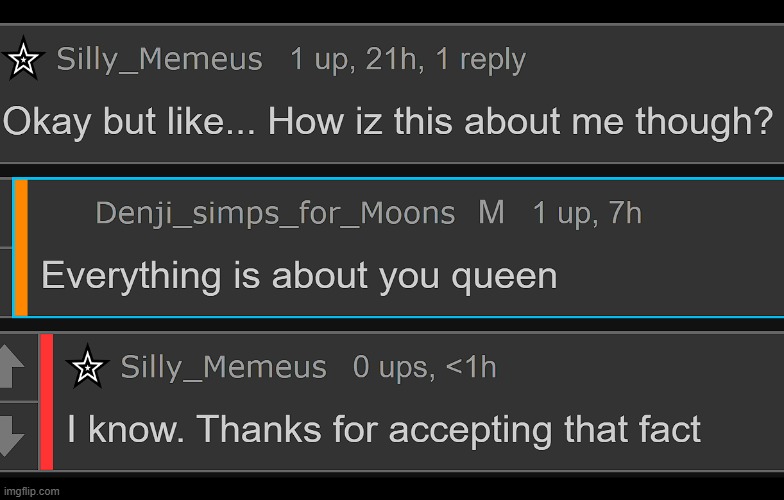Click the "0 ups" count on bottom comment

390,368
